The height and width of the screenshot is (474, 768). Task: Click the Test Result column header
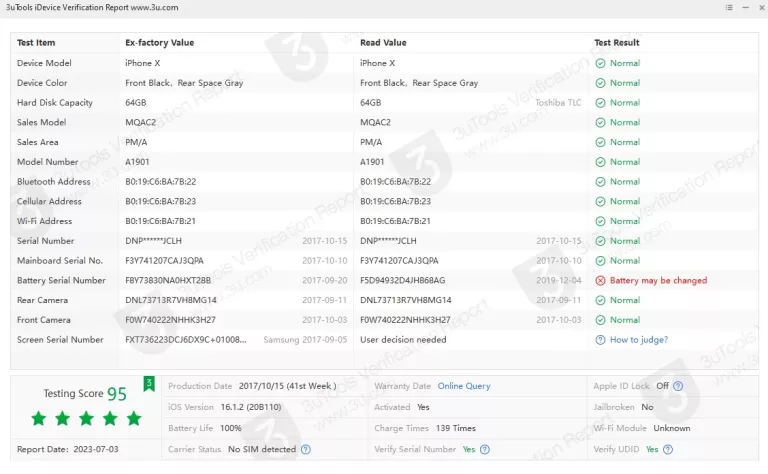click(617, 43)
